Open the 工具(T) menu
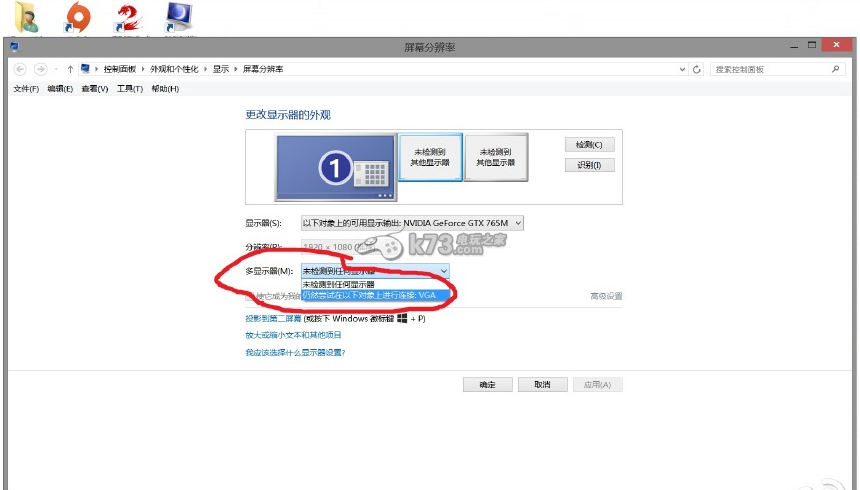Viewport: 860px width, 490px height. point(130,89)
